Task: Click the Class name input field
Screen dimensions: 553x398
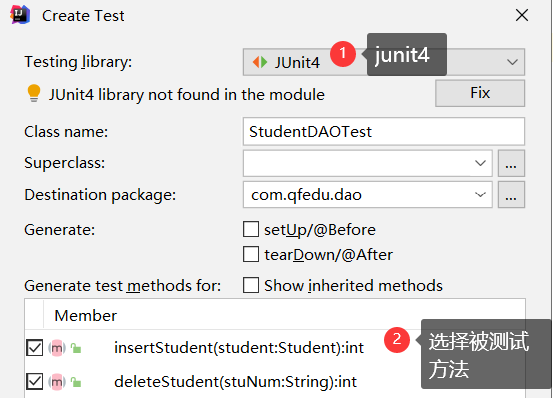Action: click(384, 131)
